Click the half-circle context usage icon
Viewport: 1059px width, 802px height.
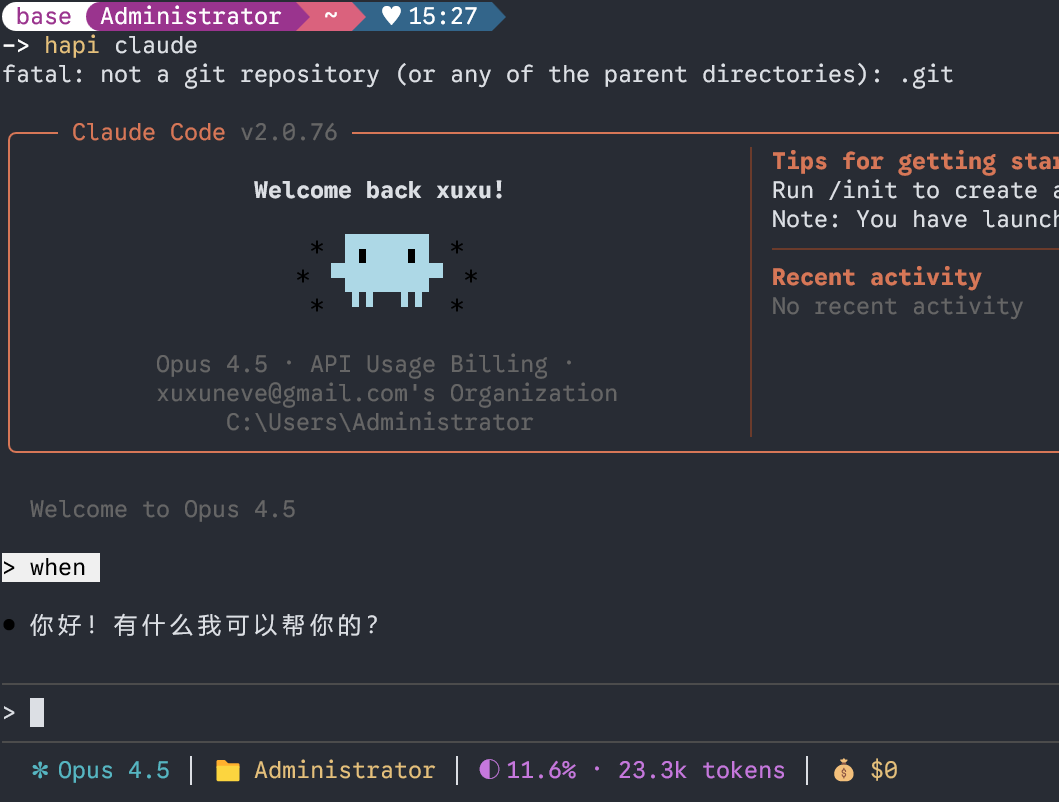point(489,770)
